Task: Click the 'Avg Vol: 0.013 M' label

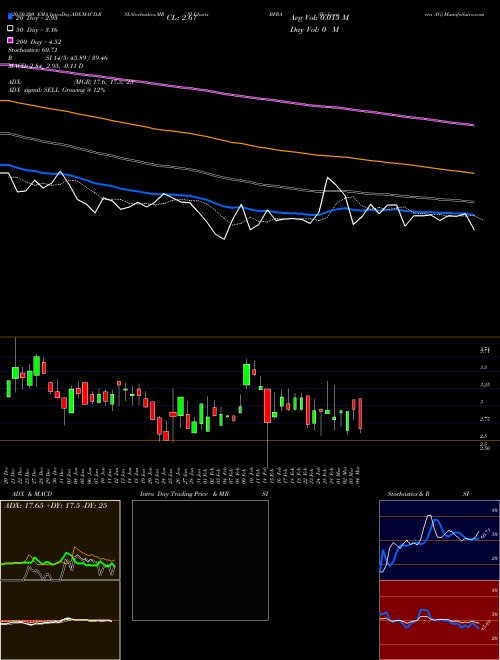Action: pyautogui.click(x=319, y=18)
